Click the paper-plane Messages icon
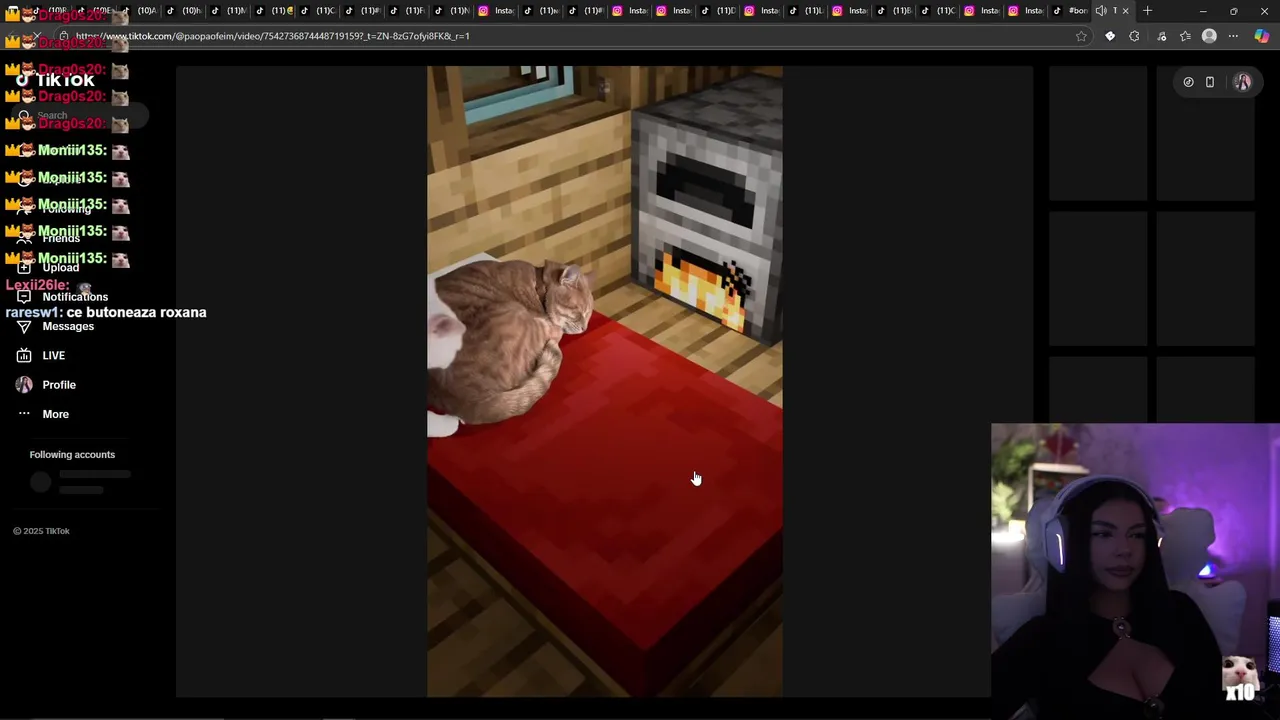Screen dimensions: 1280x720 [24, 326]
